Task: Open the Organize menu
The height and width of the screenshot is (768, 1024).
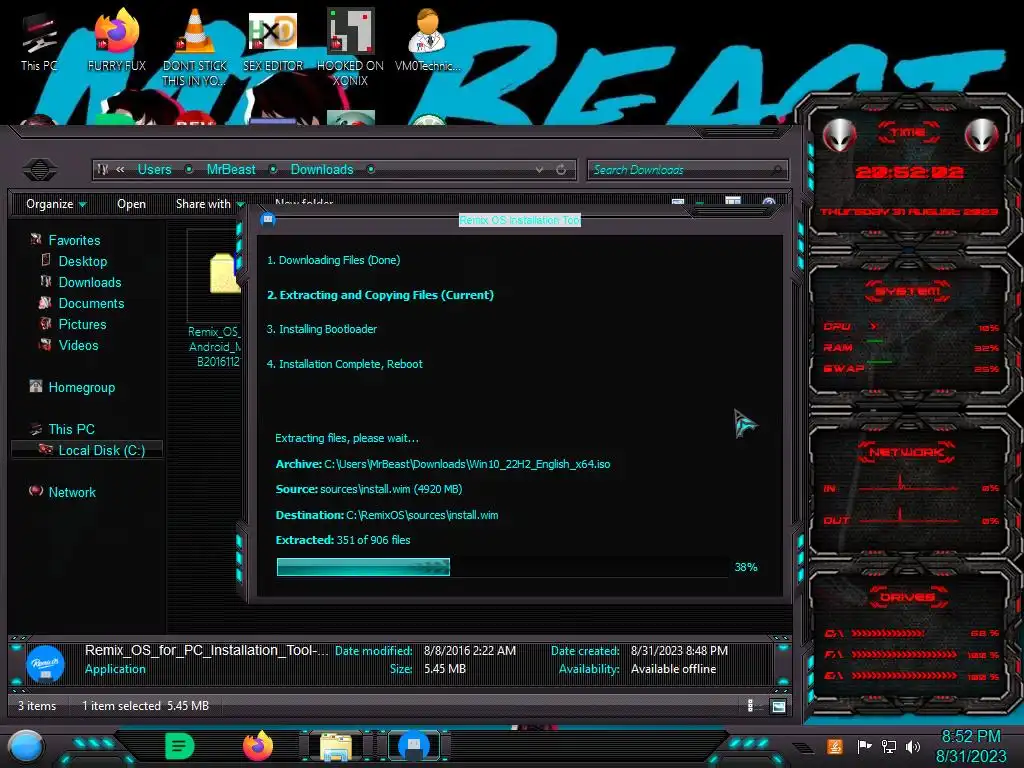Action: 56,204
